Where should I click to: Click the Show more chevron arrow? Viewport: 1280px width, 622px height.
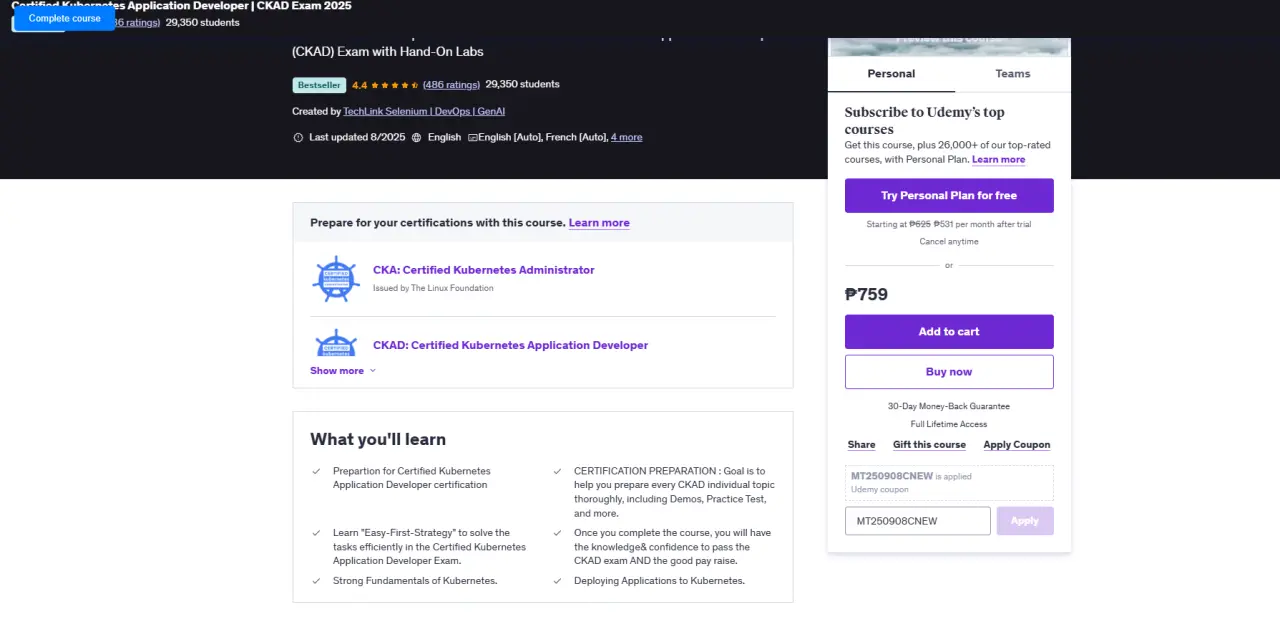point(373,371)
